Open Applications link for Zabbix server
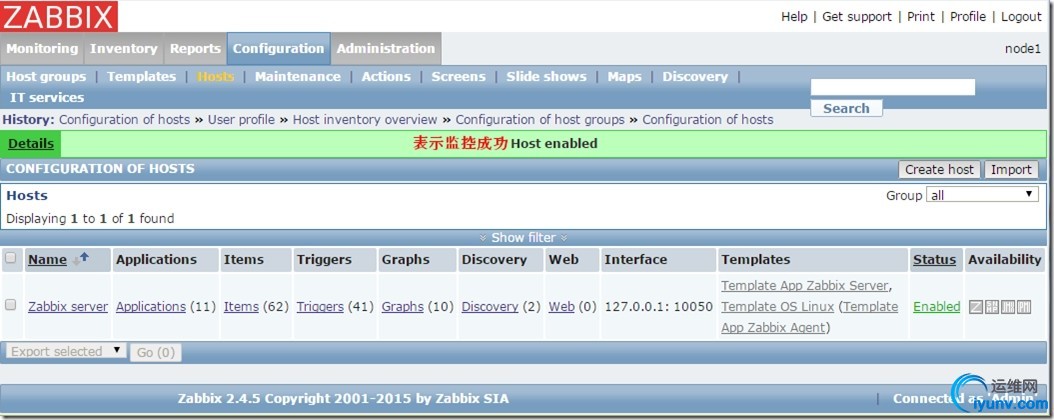 (151, 306)
